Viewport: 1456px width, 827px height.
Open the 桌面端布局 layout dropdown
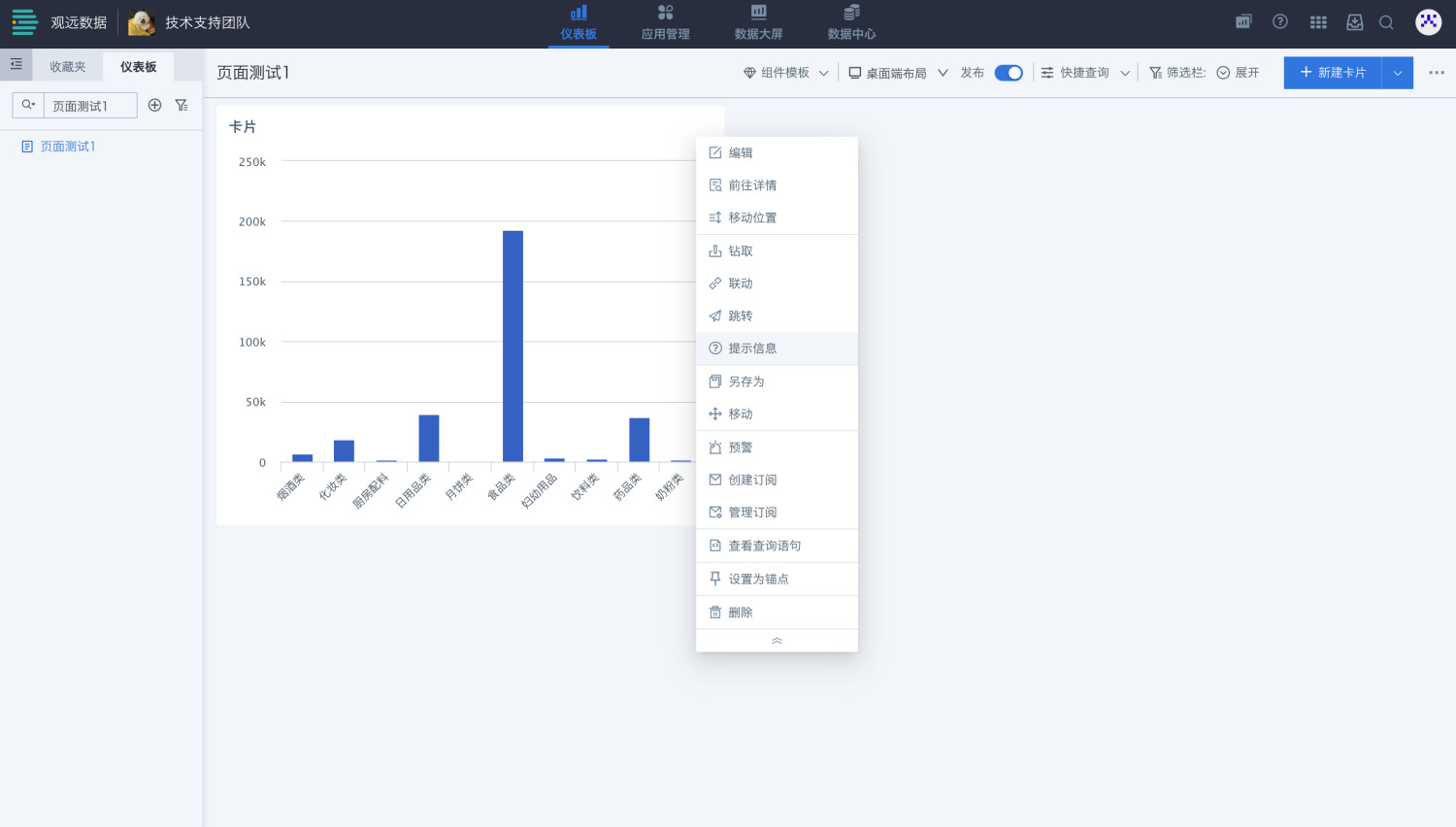coord(897,73)
